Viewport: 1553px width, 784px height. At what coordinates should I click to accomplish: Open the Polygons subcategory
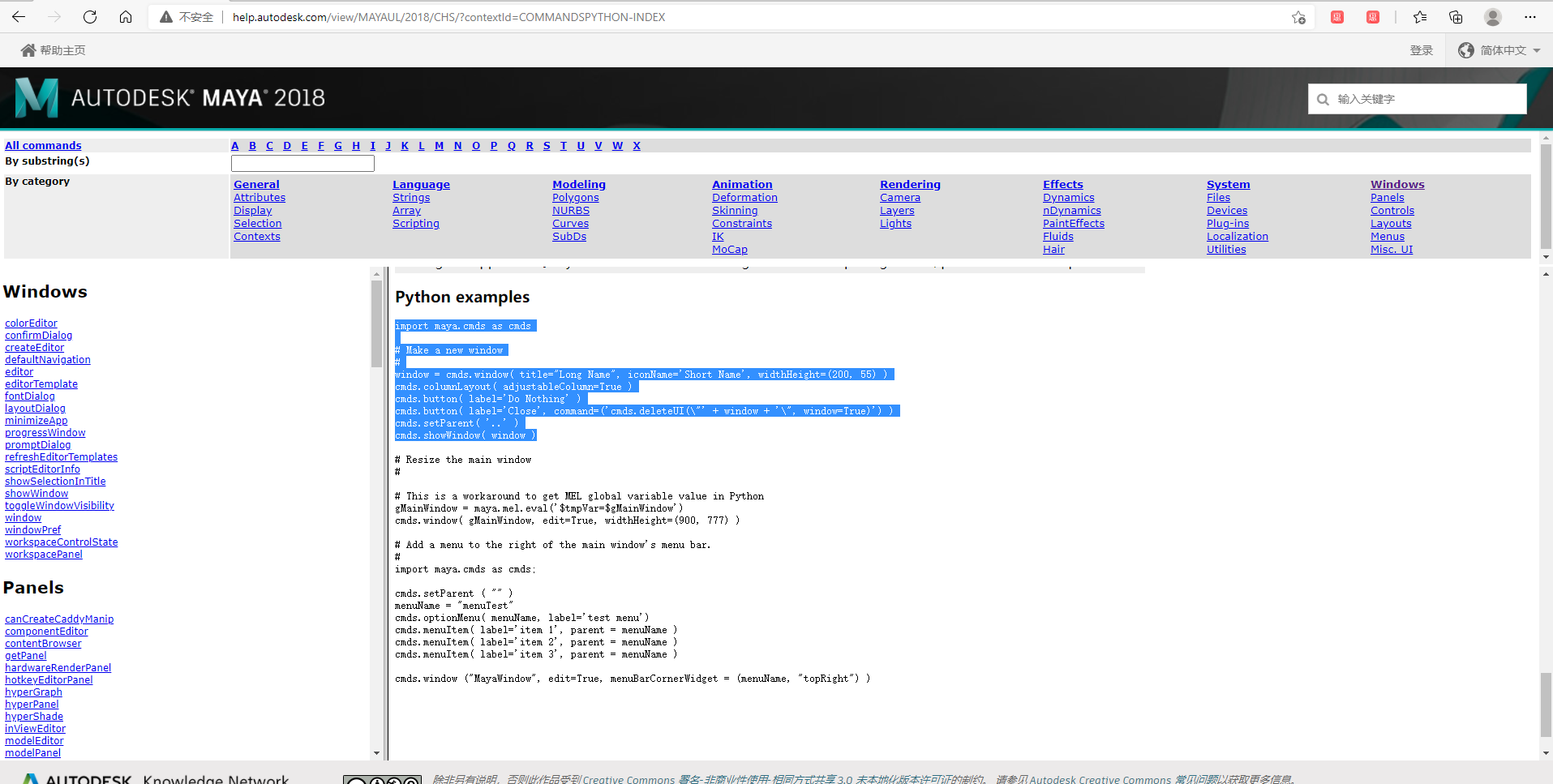tap(576, 198)
